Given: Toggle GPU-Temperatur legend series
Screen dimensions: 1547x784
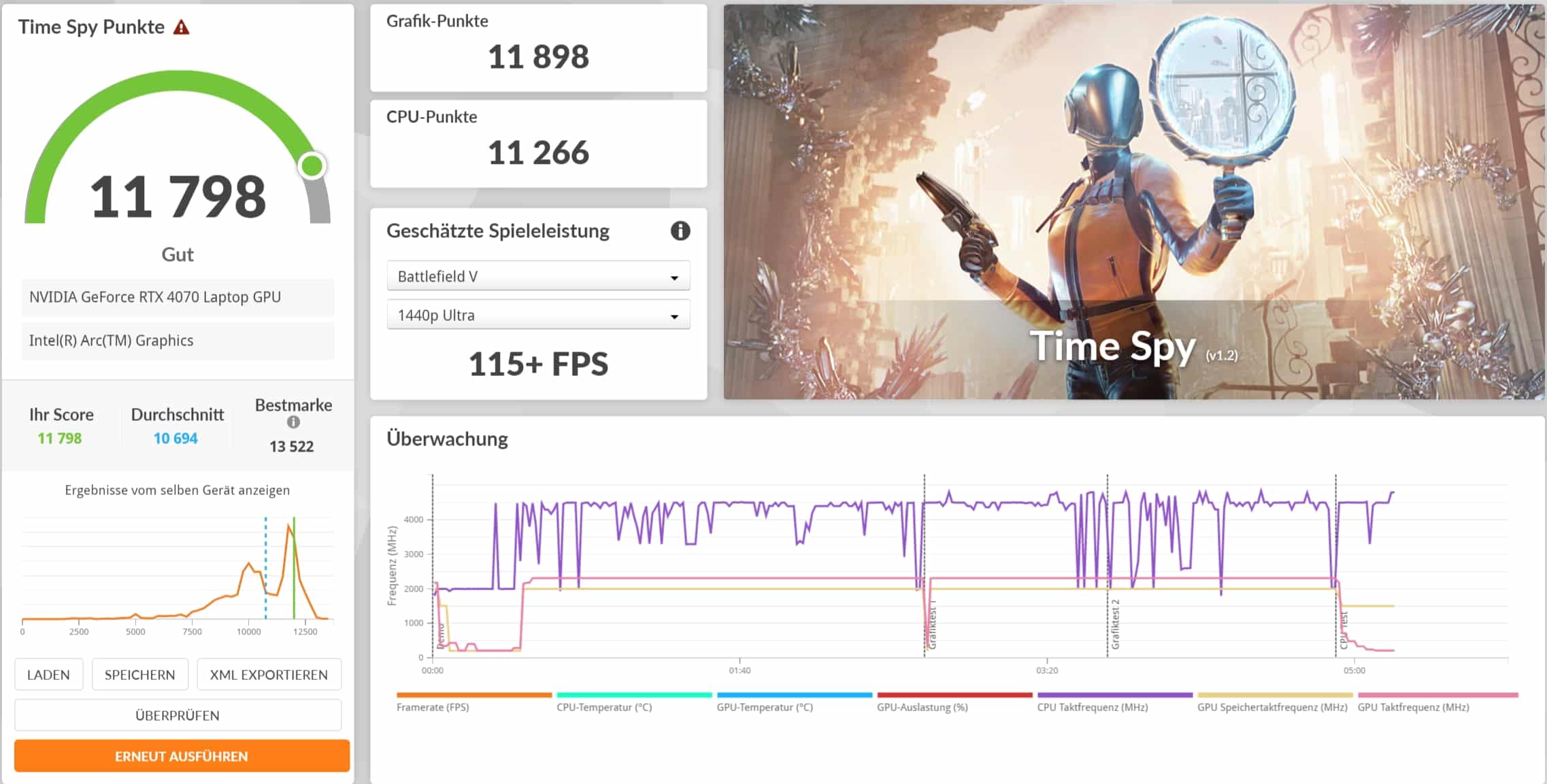Looking at the screenshot, I should point(765,707).
